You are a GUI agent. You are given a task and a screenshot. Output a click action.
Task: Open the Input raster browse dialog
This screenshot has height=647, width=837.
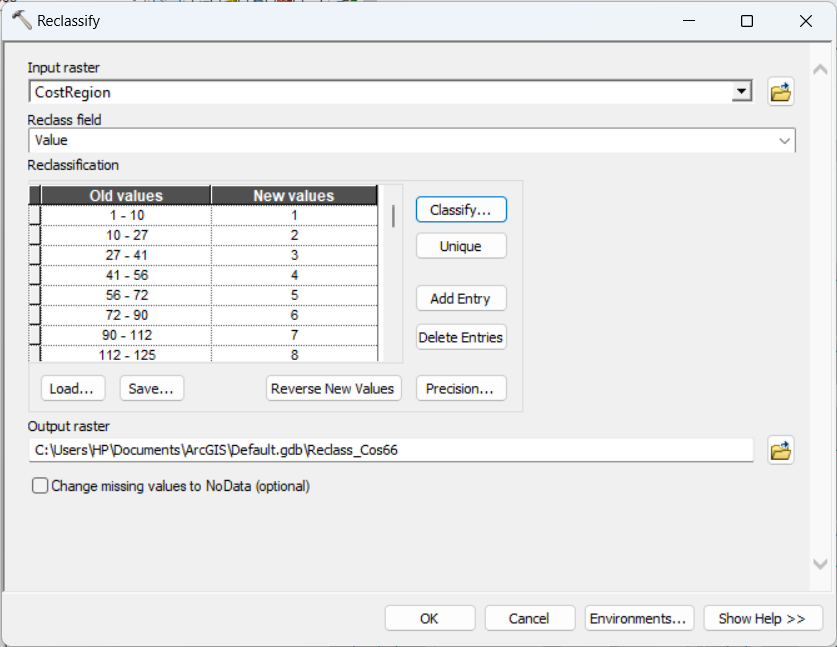(x=780, y=91)
